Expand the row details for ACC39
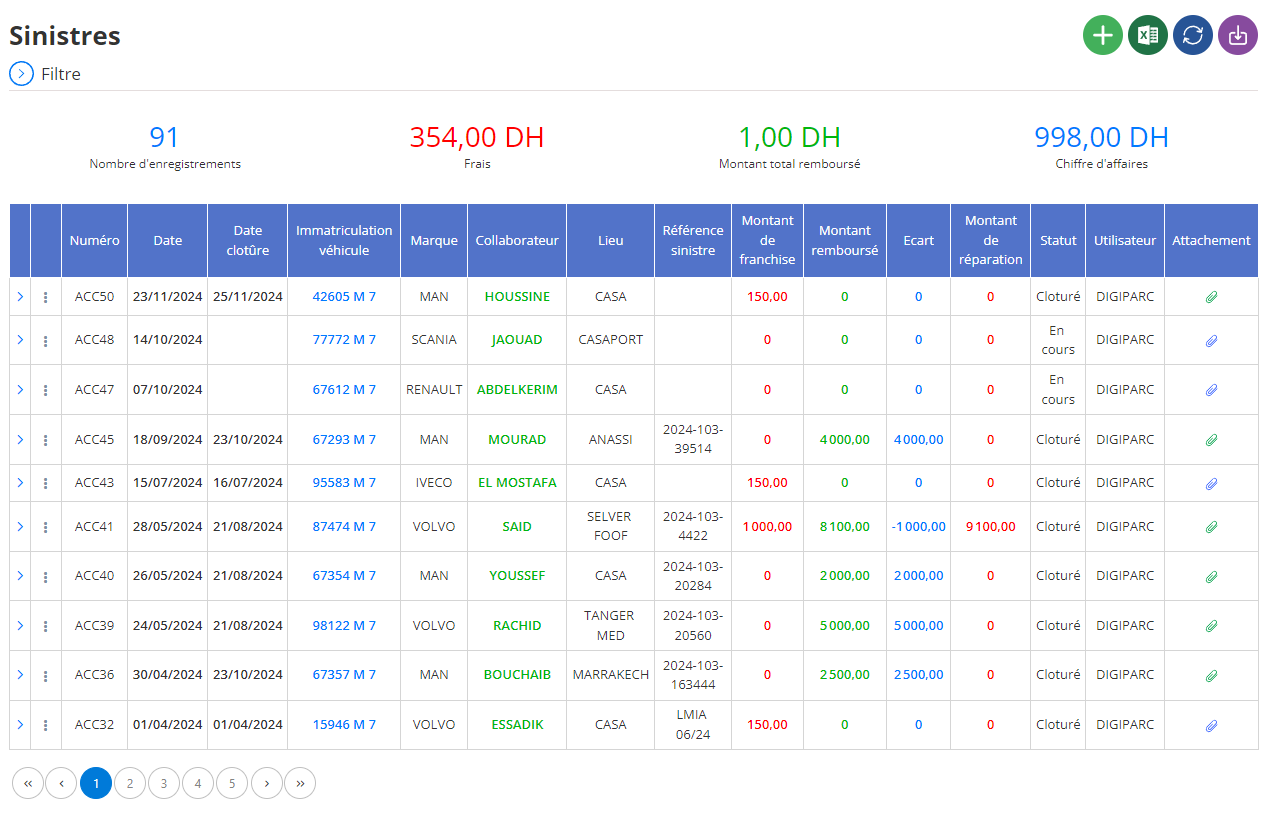 click(20, 626)
